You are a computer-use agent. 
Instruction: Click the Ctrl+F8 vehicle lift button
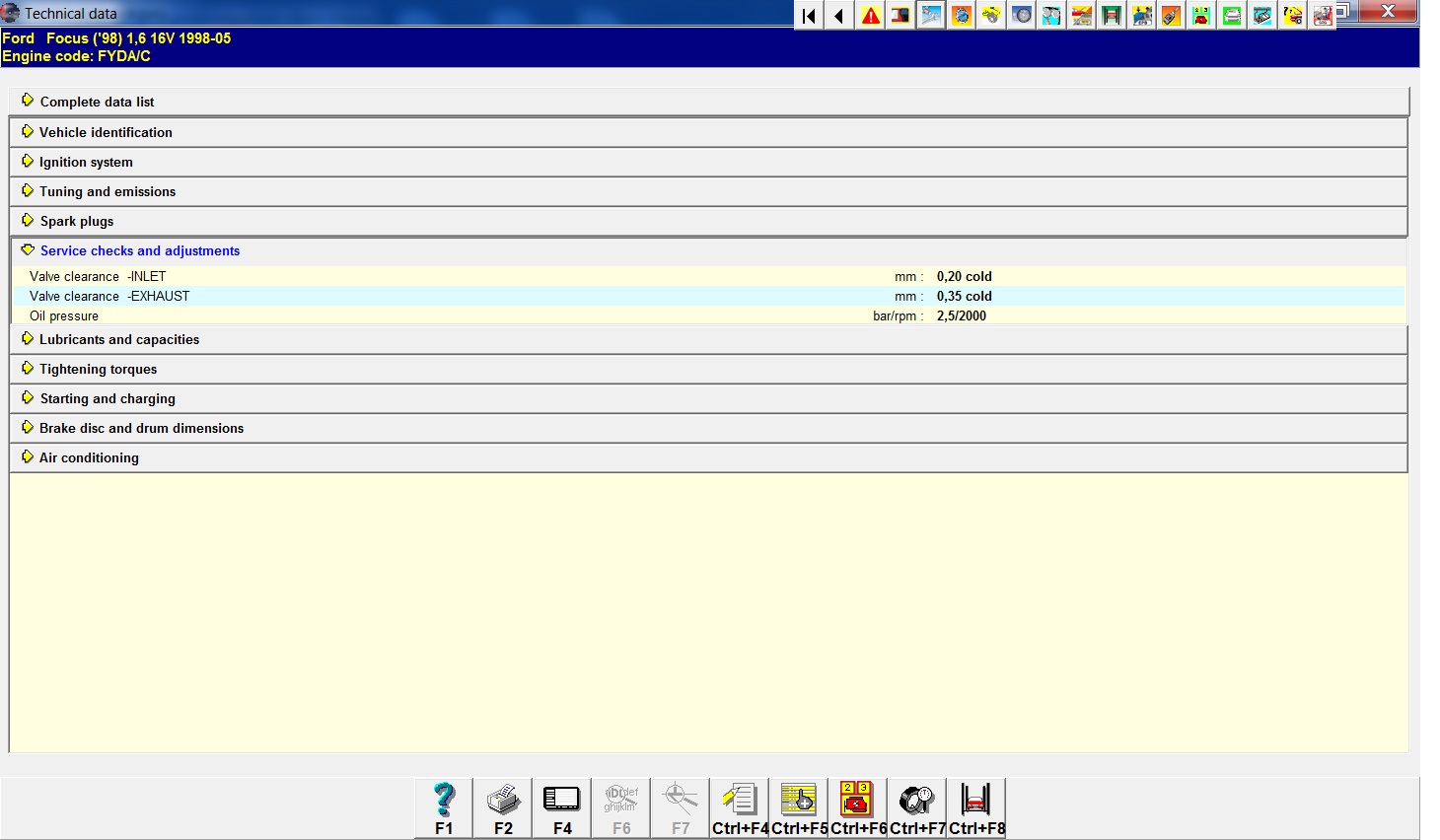click(x=976, y=807)
